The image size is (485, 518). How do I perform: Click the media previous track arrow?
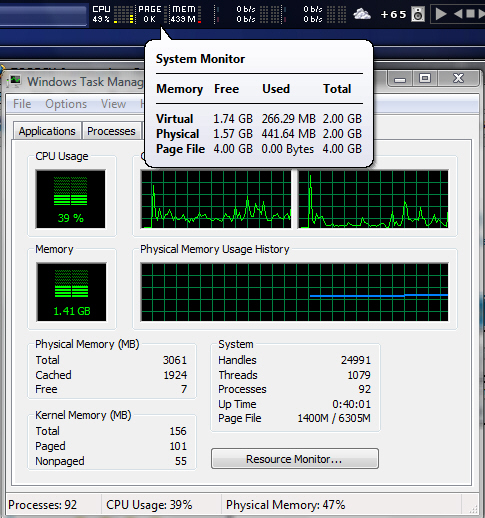pyautogui.click(x=459, y=14)
